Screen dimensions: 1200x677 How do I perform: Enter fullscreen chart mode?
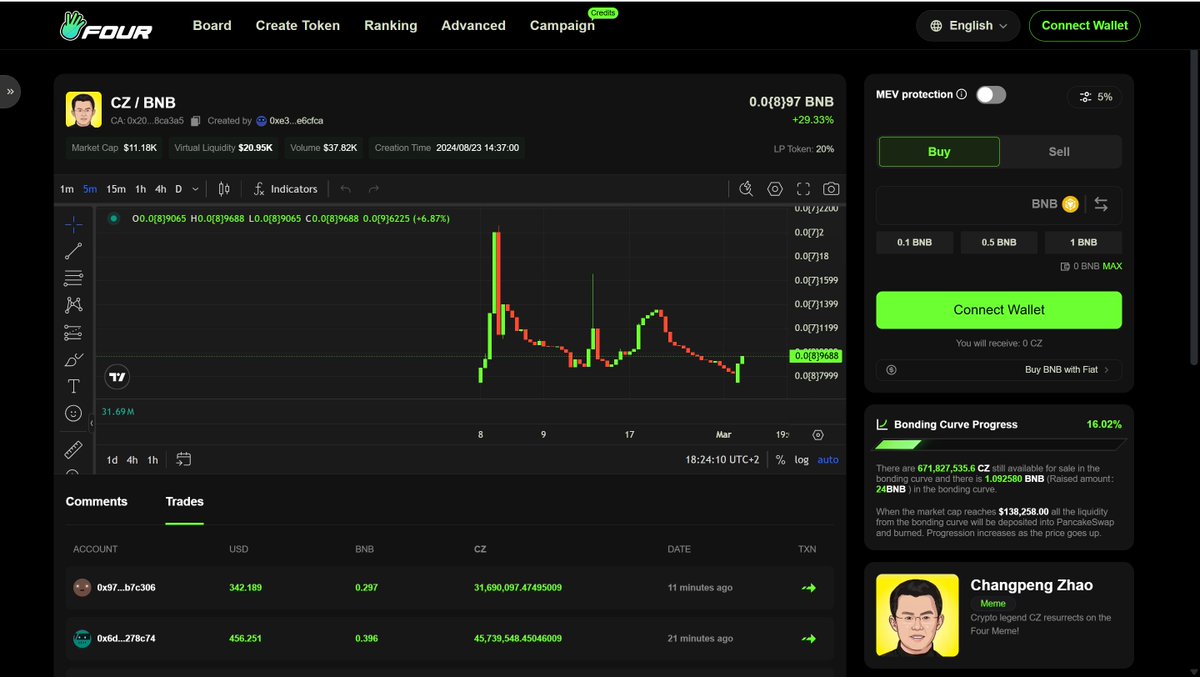[803, 189]
